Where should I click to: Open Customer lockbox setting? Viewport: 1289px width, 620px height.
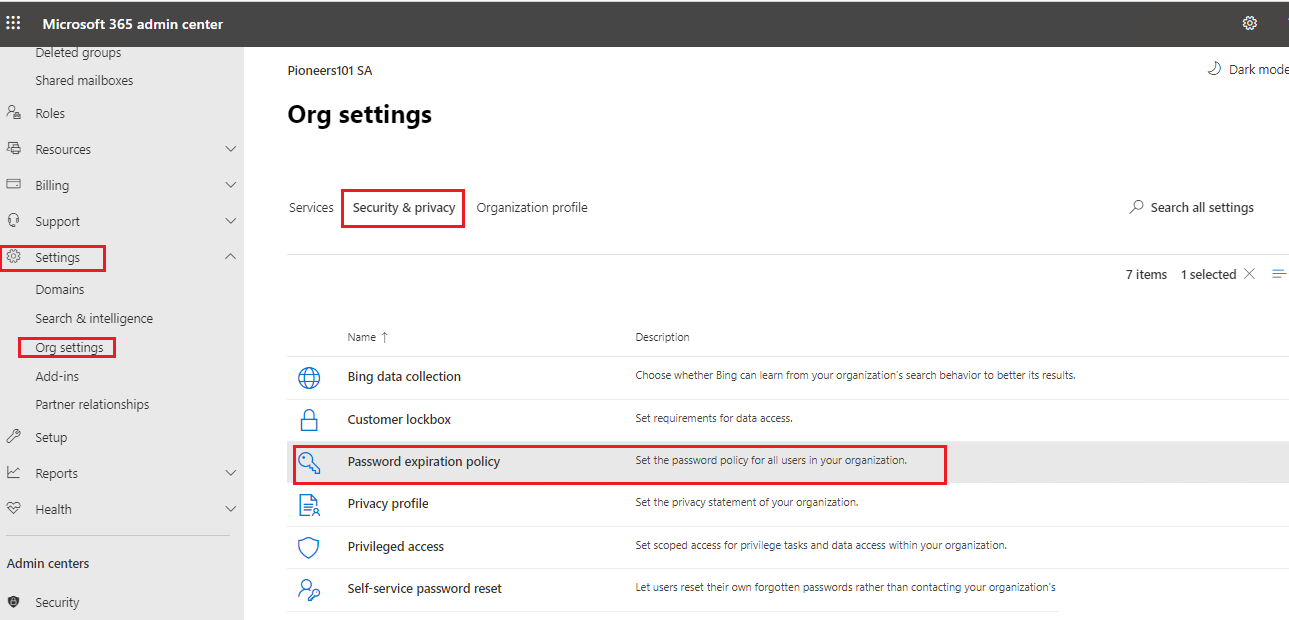[x=399, y=419]
